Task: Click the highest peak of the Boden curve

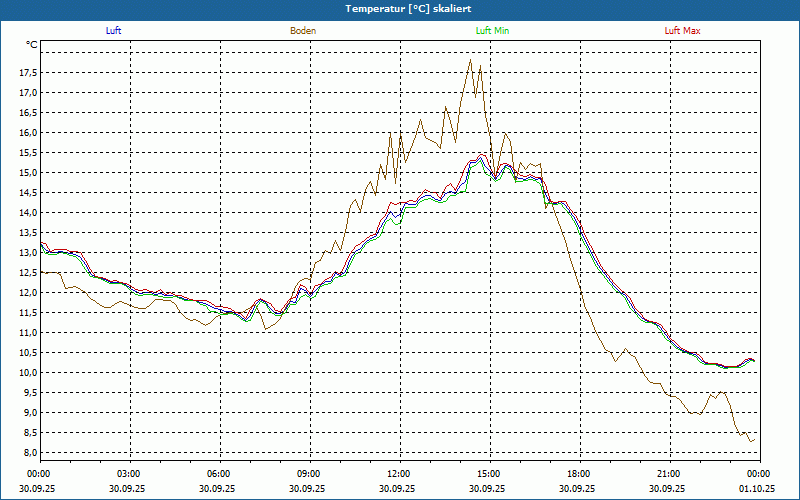Action: pos(470,60)
